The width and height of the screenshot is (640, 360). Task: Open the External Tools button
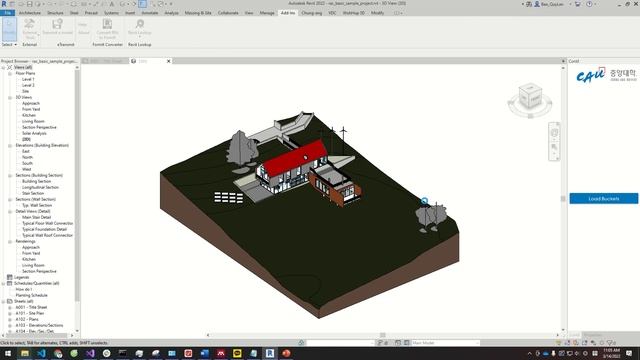coord(30,29)
